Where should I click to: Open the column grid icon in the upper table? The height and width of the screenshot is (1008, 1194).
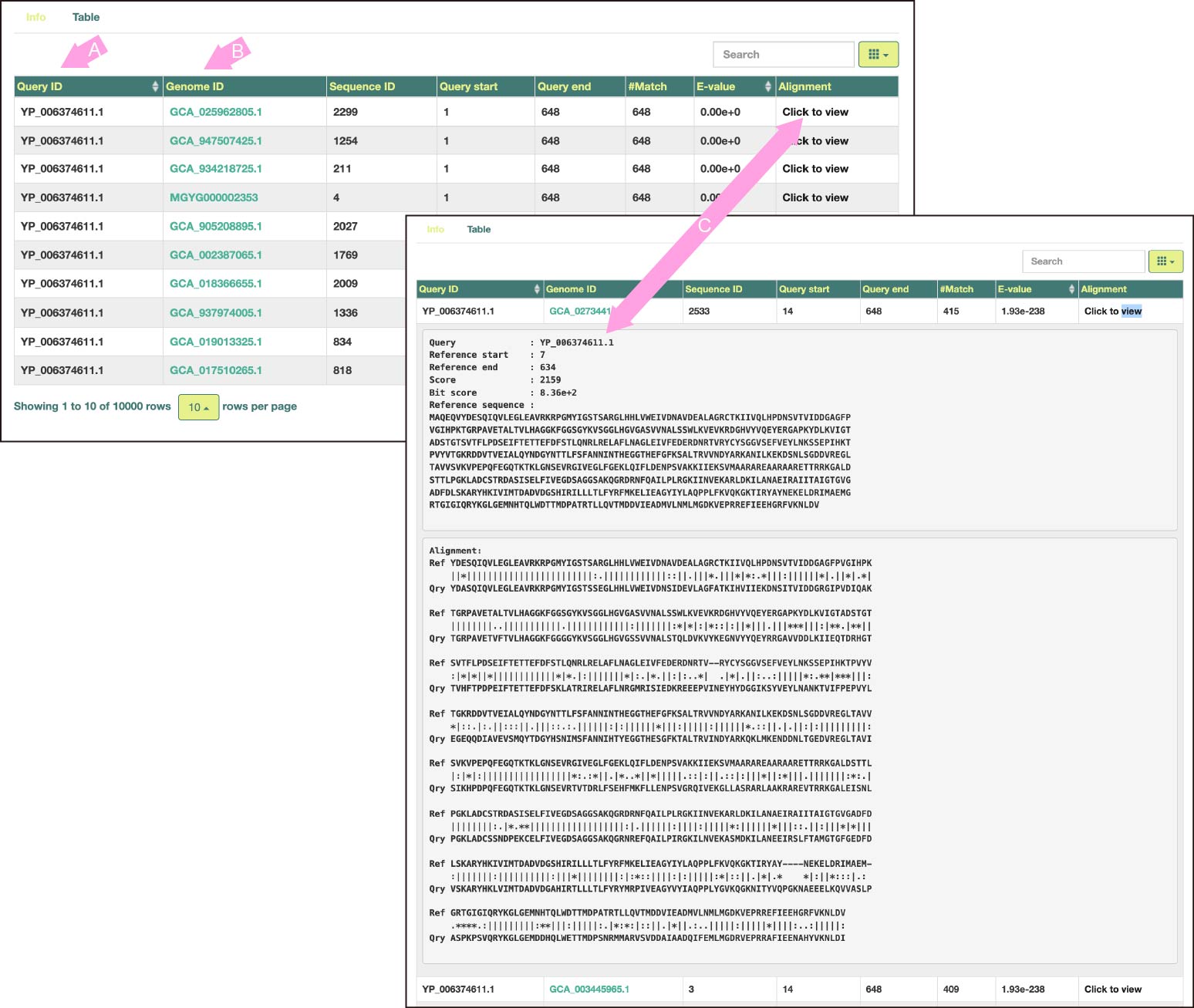(879, 55)
